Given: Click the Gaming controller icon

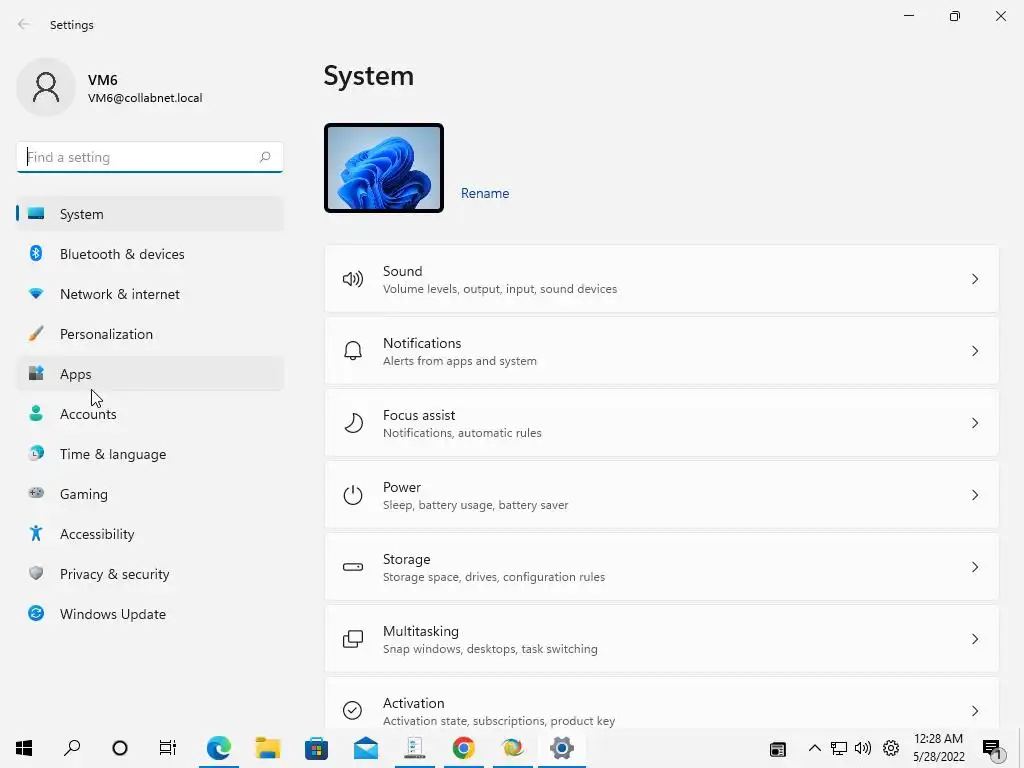Looking at the screenshot, I should coord(36,493).
